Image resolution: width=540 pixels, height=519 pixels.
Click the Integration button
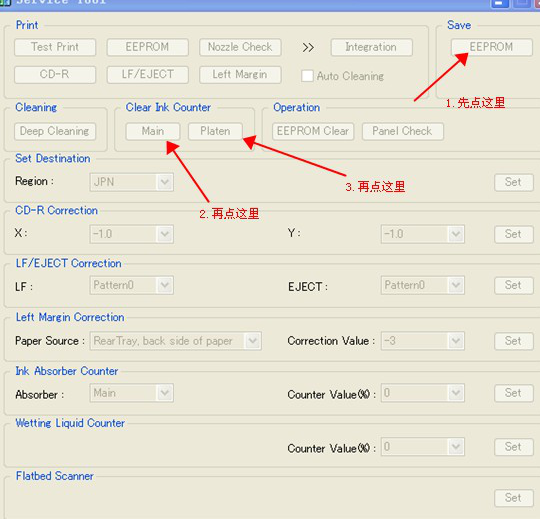pyautogui.click(x=371, y=47)
